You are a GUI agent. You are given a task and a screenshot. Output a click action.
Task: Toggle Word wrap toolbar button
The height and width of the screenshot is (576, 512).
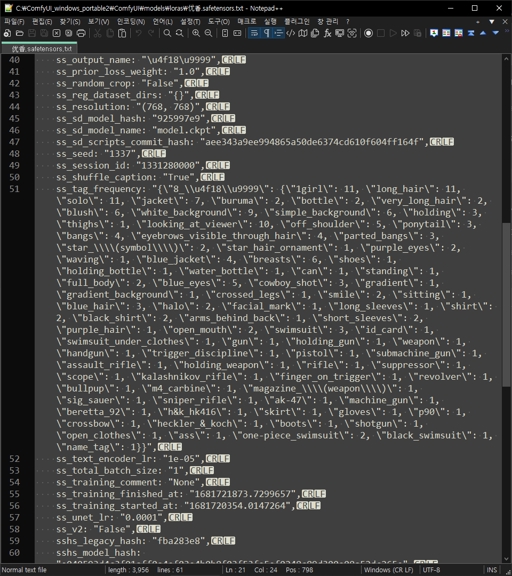point(254,33)
